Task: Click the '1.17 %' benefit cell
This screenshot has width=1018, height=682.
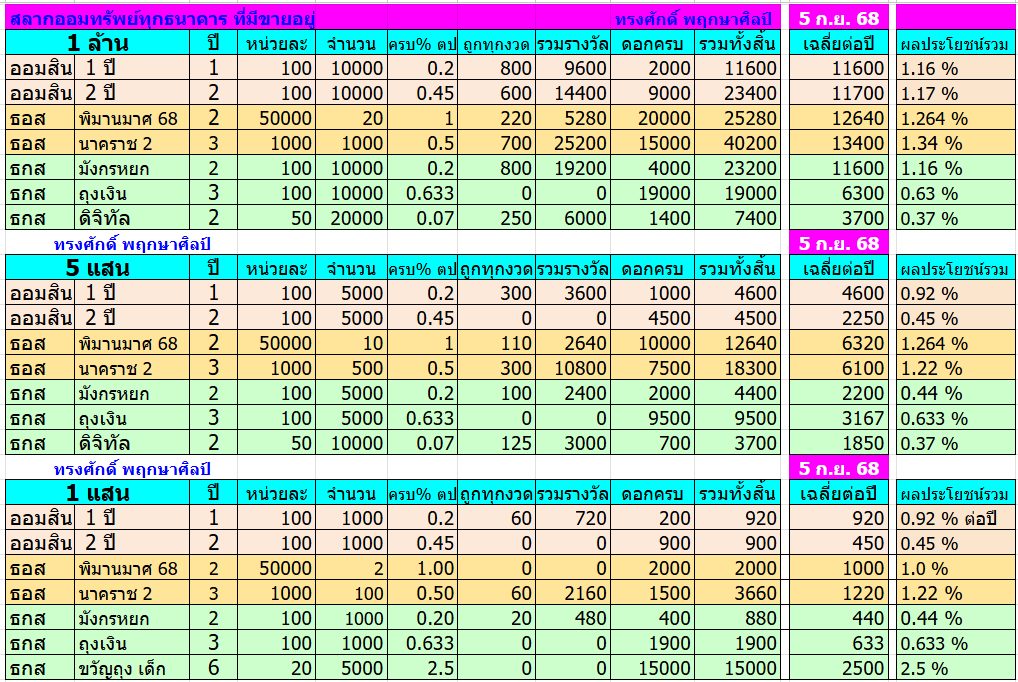Action: [x=956, y=93]
